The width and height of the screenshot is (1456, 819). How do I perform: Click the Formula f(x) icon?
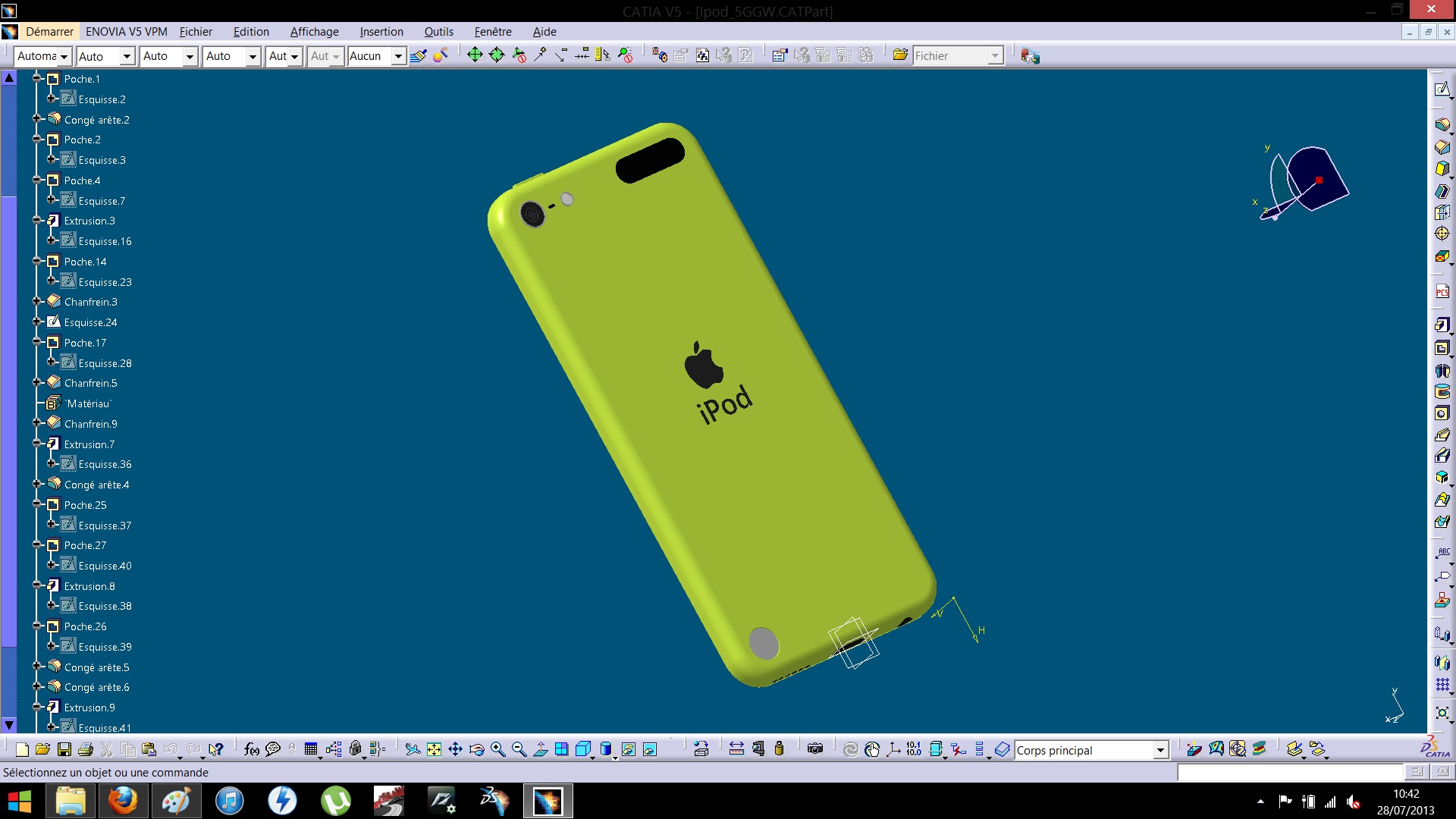click(x=252, y=750)
